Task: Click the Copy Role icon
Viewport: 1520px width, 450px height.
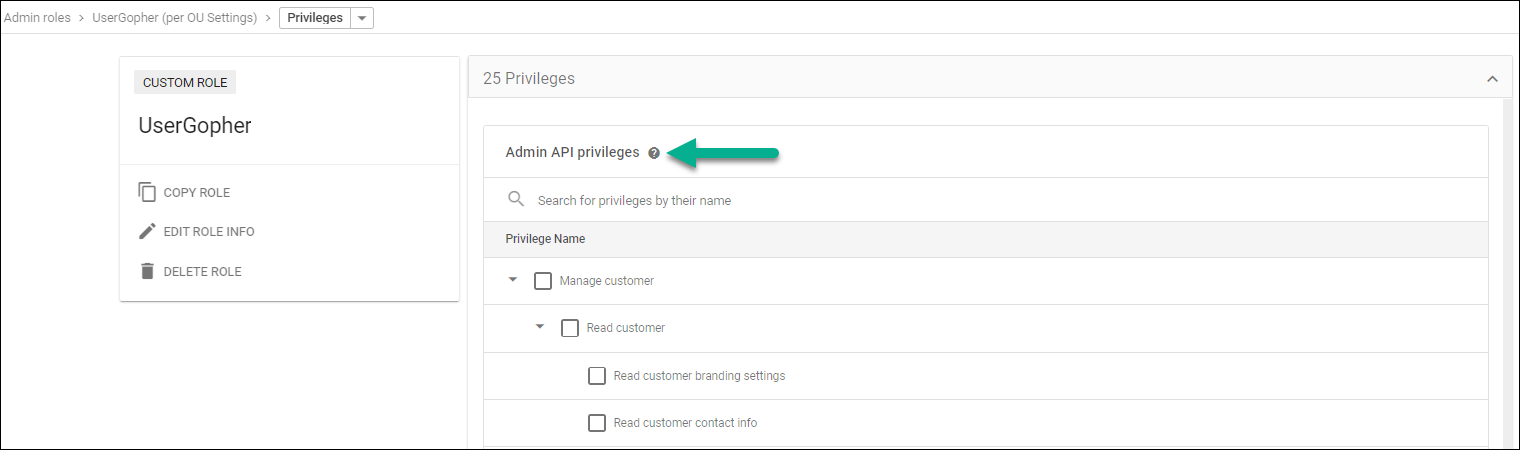Action: pos(147,192)
